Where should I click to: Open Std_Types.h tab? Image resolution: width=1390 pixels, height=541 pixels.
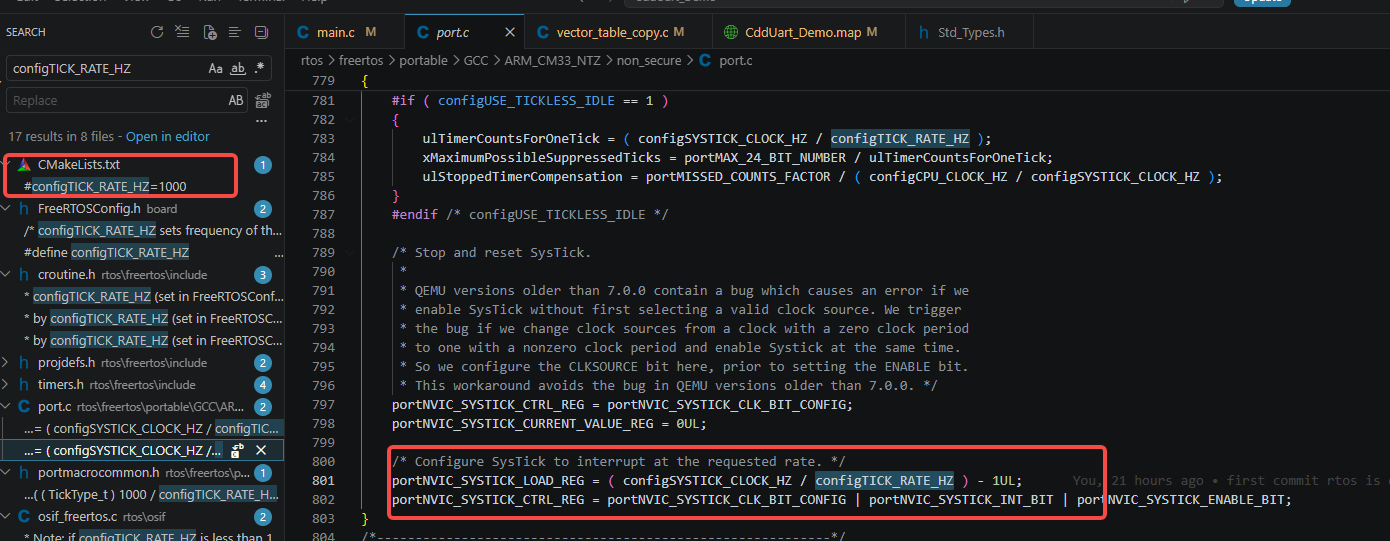[971, 32]
